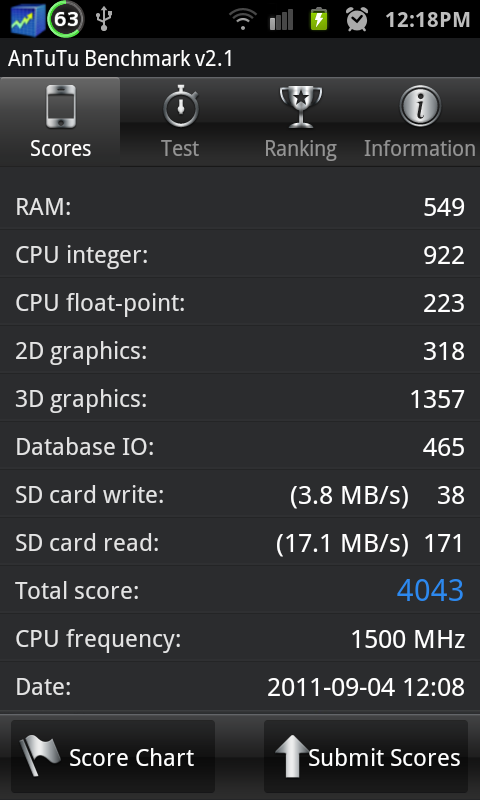Tap the charging battery status icon
The height and width of the screenshot is (800, 480).
319,19
